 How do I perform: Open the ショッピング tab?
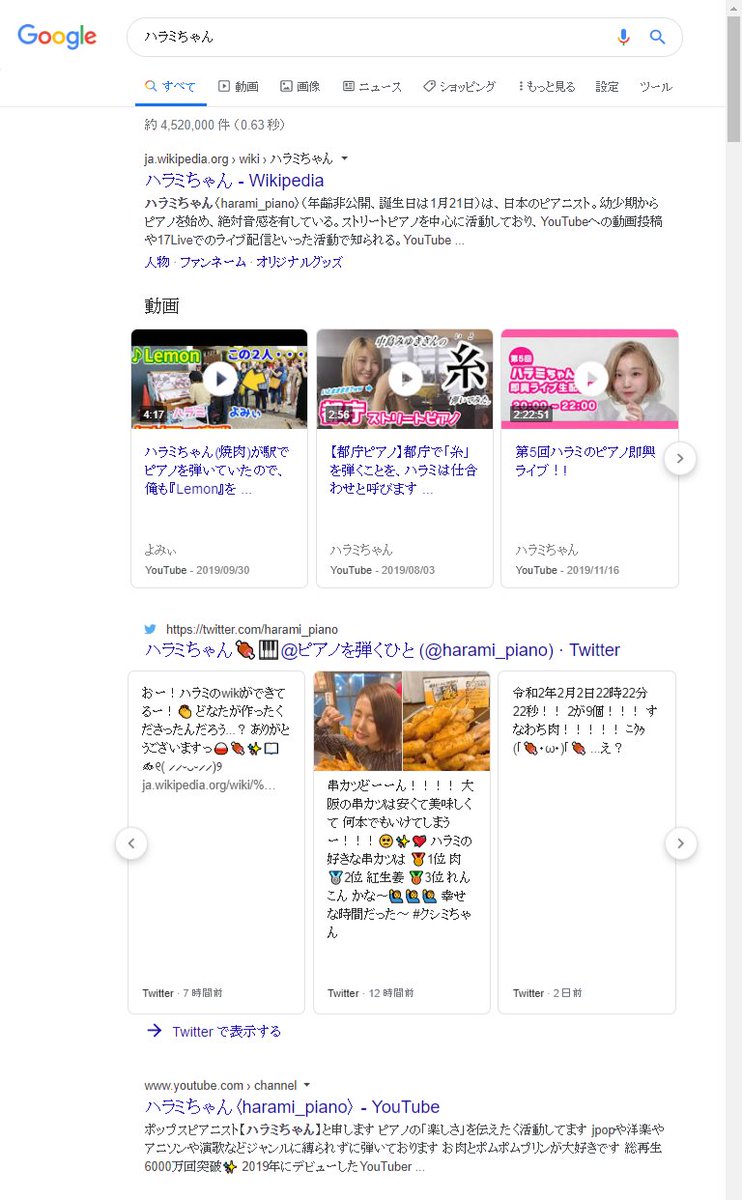[459, 87]
